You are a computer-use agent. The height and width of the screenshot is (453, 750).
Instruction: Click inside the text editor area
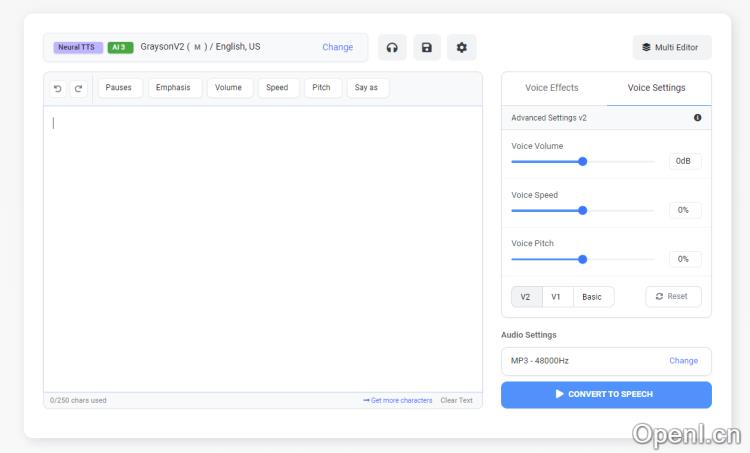point(262,250)
